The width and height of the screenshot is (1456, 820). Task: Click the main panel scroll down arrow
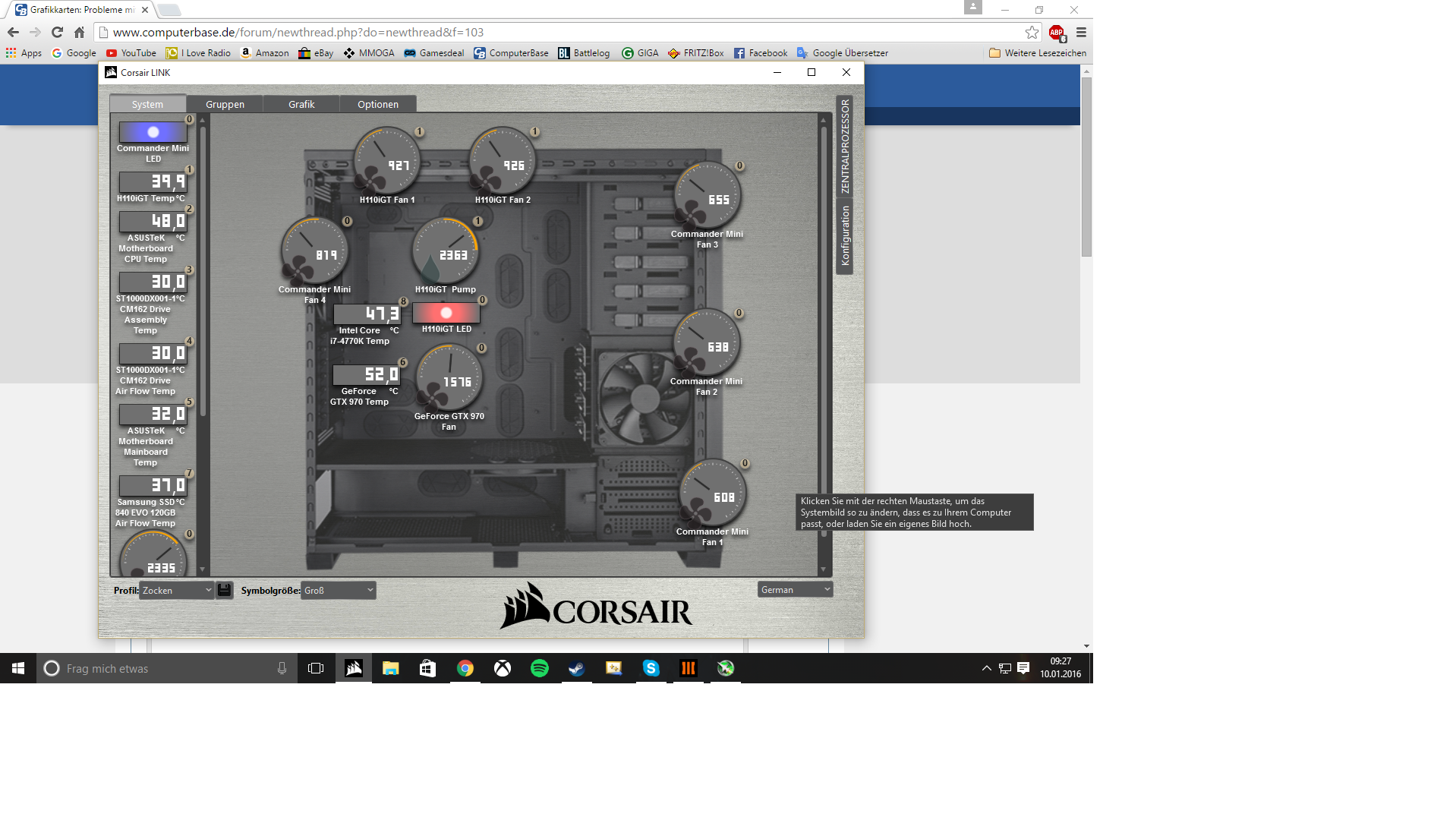click(823, 569)
